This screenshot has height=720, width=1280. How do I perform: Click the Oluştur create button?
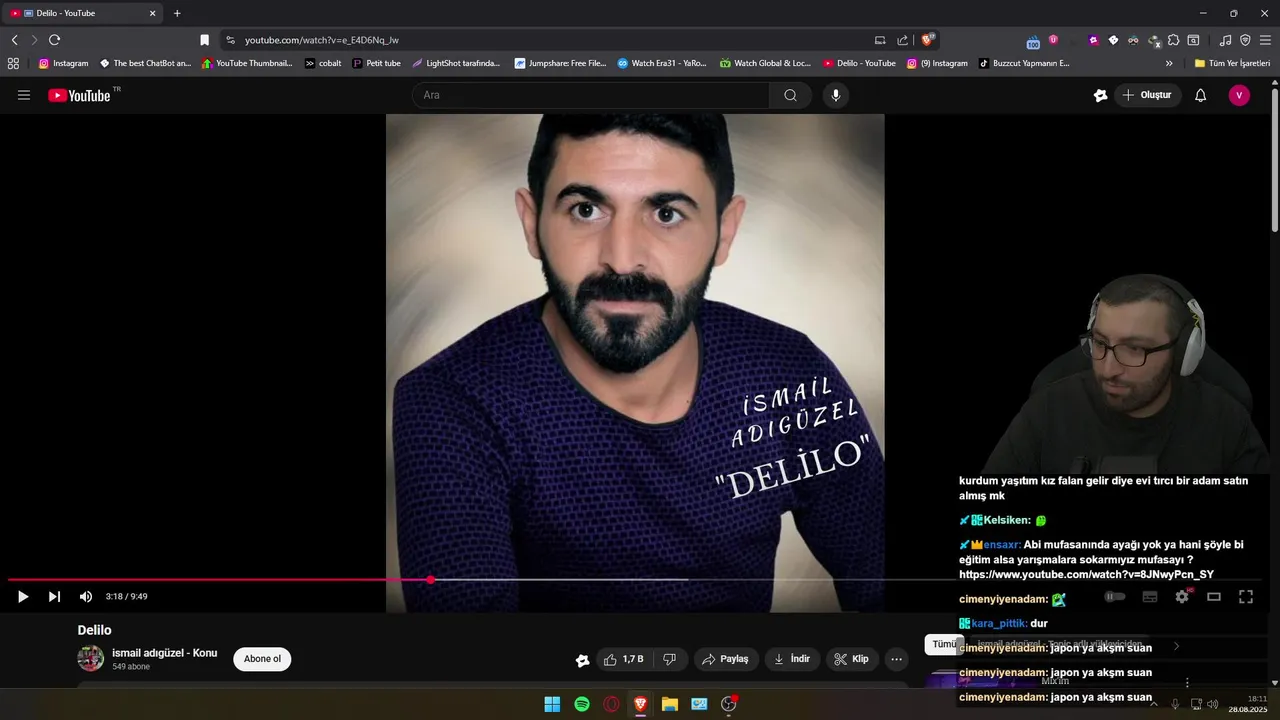(1147, 95)
